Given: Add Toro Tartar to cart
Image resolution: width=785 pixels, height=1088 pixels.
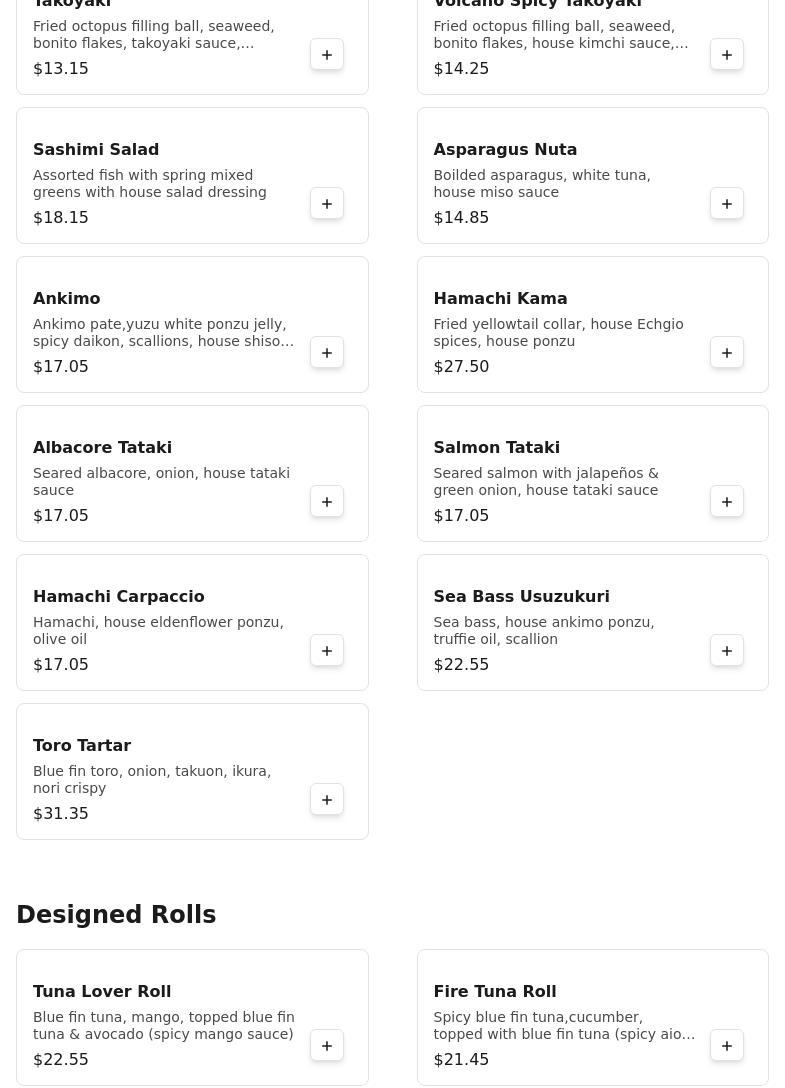Looking at the screenshot, I should (x=327, y=800).
